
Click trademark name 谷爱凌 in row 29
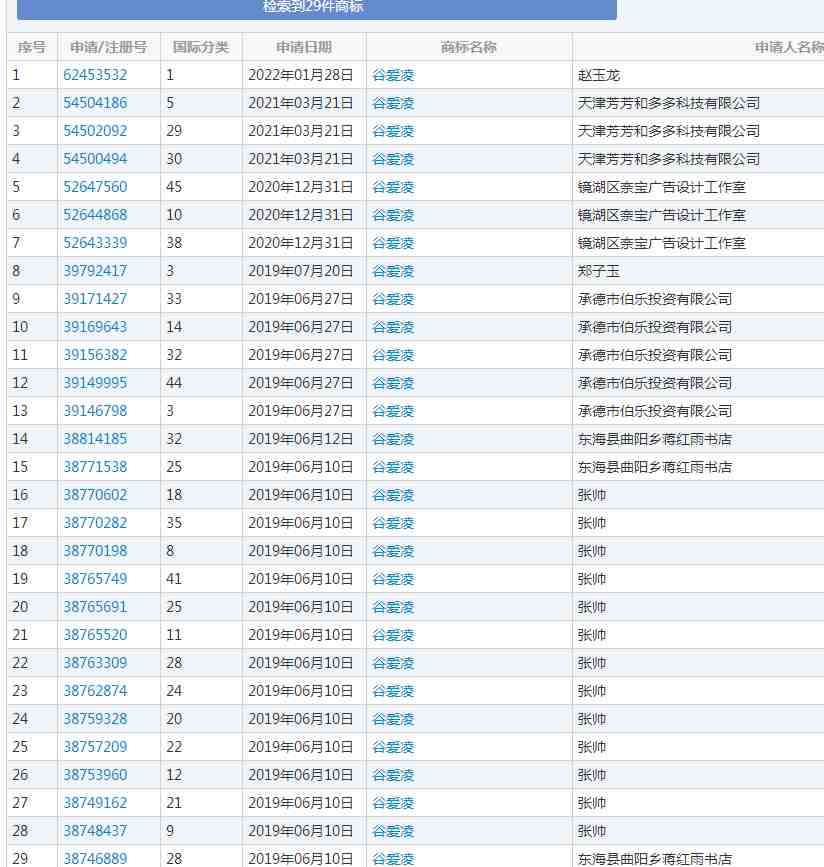(x=393, y=859)
